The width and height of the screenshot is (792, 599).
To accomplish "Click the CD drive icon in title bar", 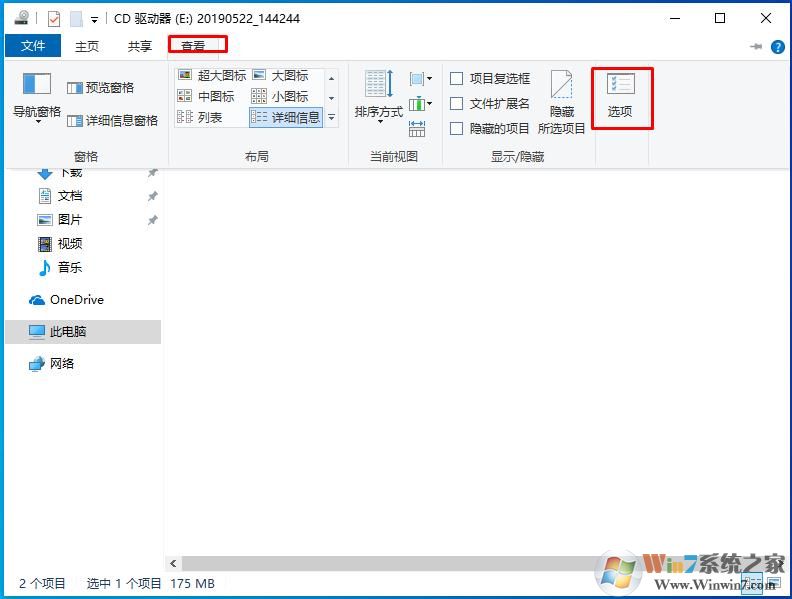I will tap(21, 18).
